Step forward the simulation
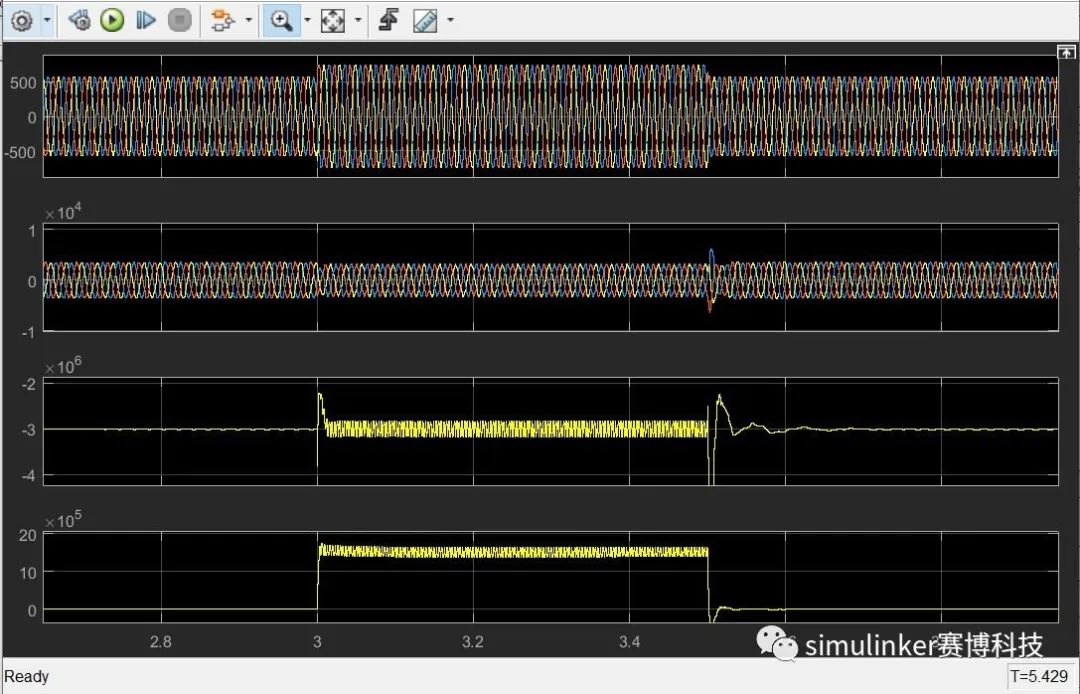The image size is (1080, 694). tap(145, 21)
